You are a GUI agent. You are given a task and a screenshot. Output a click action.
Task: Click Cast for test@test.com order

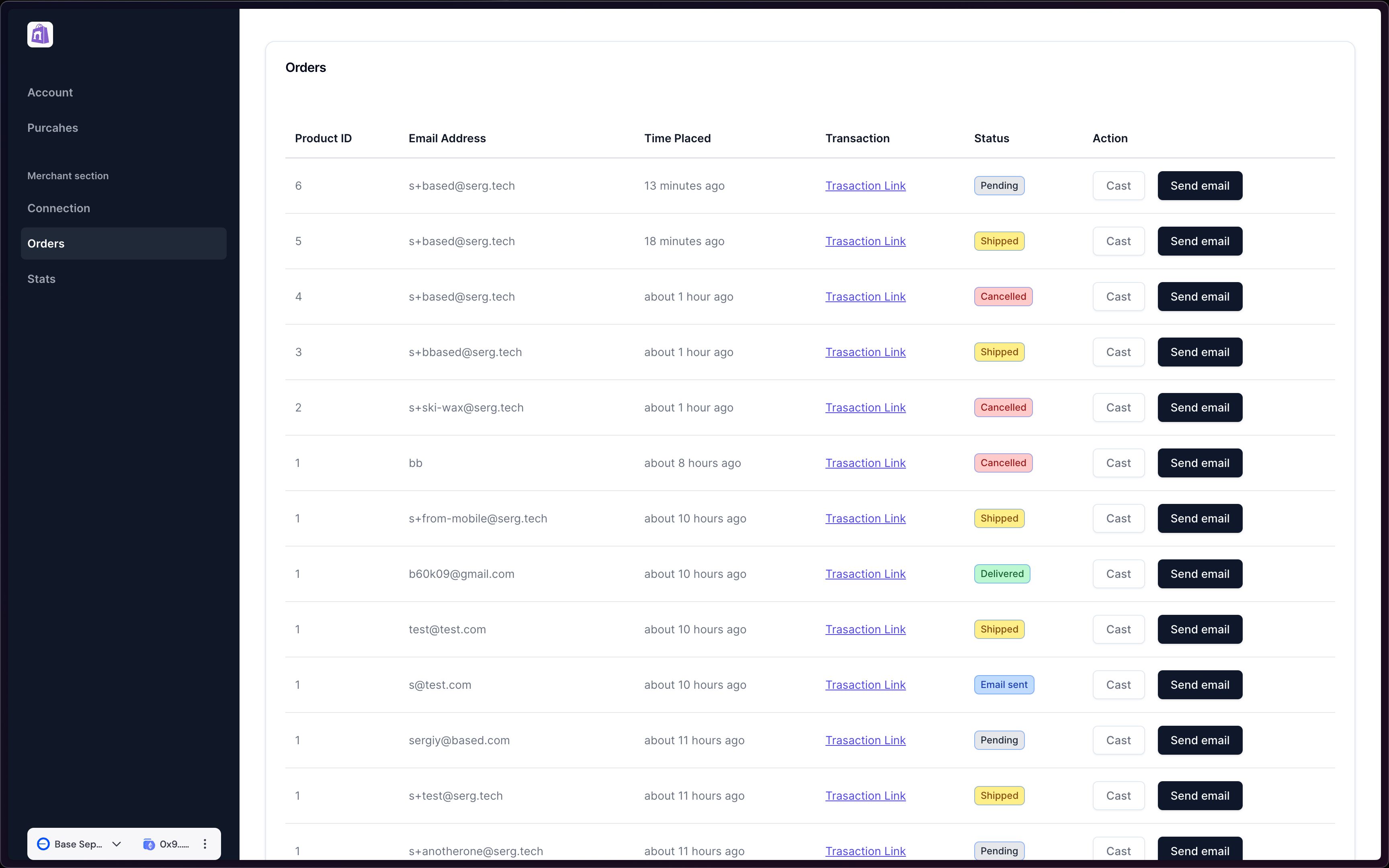coord(1118,629)
